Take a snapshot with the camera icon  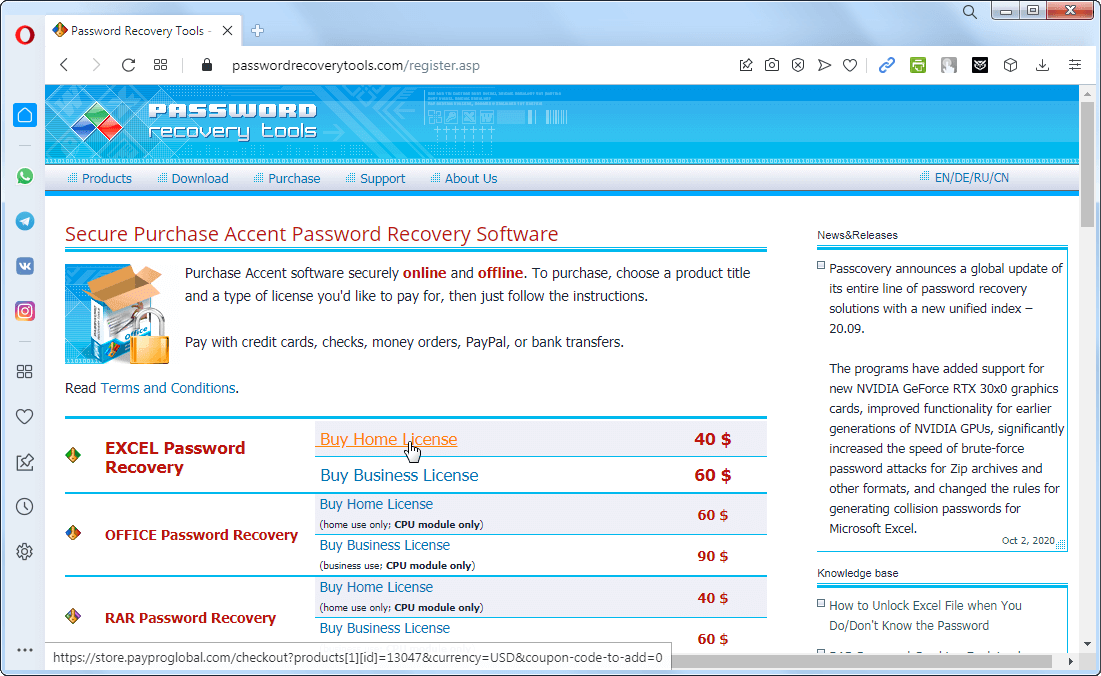pos(772,65)
